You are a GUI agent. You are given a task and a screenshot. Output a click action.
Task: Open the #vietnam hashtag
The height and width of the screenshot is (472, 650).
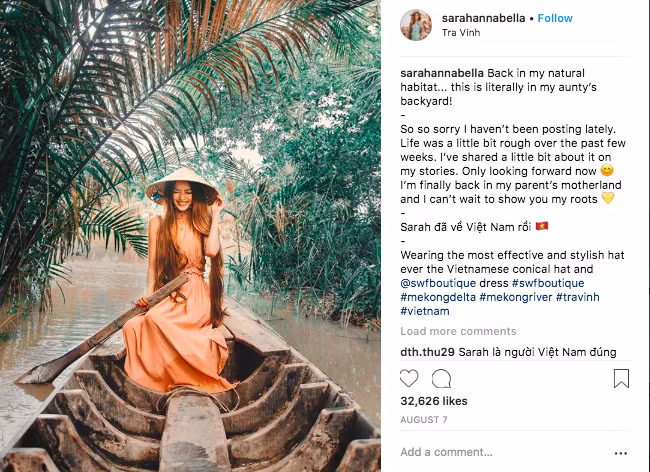pyautogui.click(x=424, y=311)
